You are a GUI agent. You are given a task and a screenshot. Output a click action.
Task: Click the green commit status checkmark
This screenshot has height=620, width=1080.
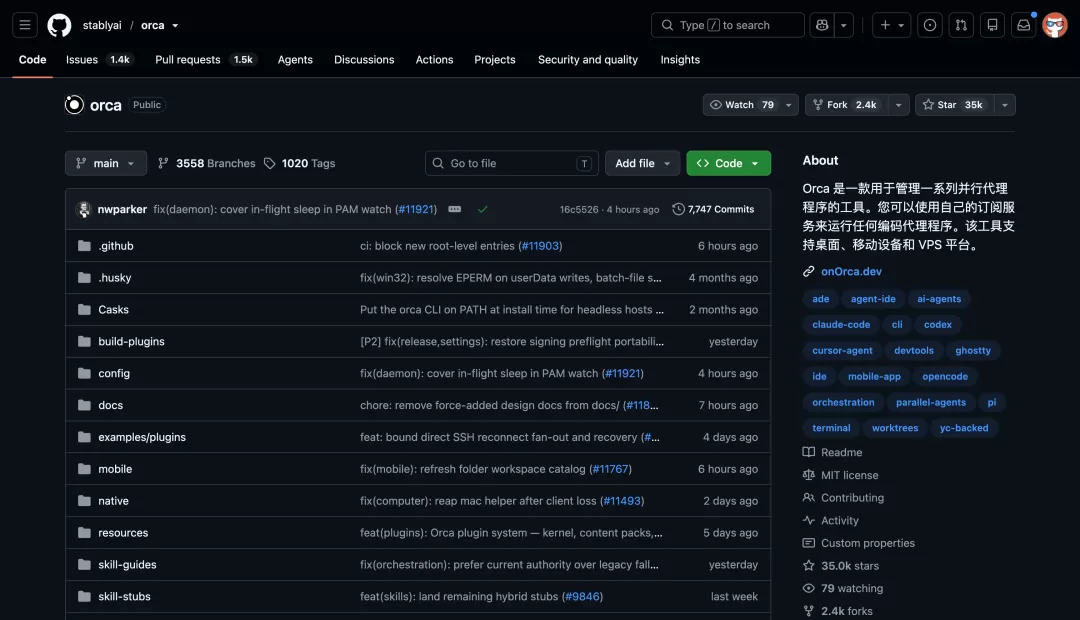pyautogui.click(x=482, y=209)
